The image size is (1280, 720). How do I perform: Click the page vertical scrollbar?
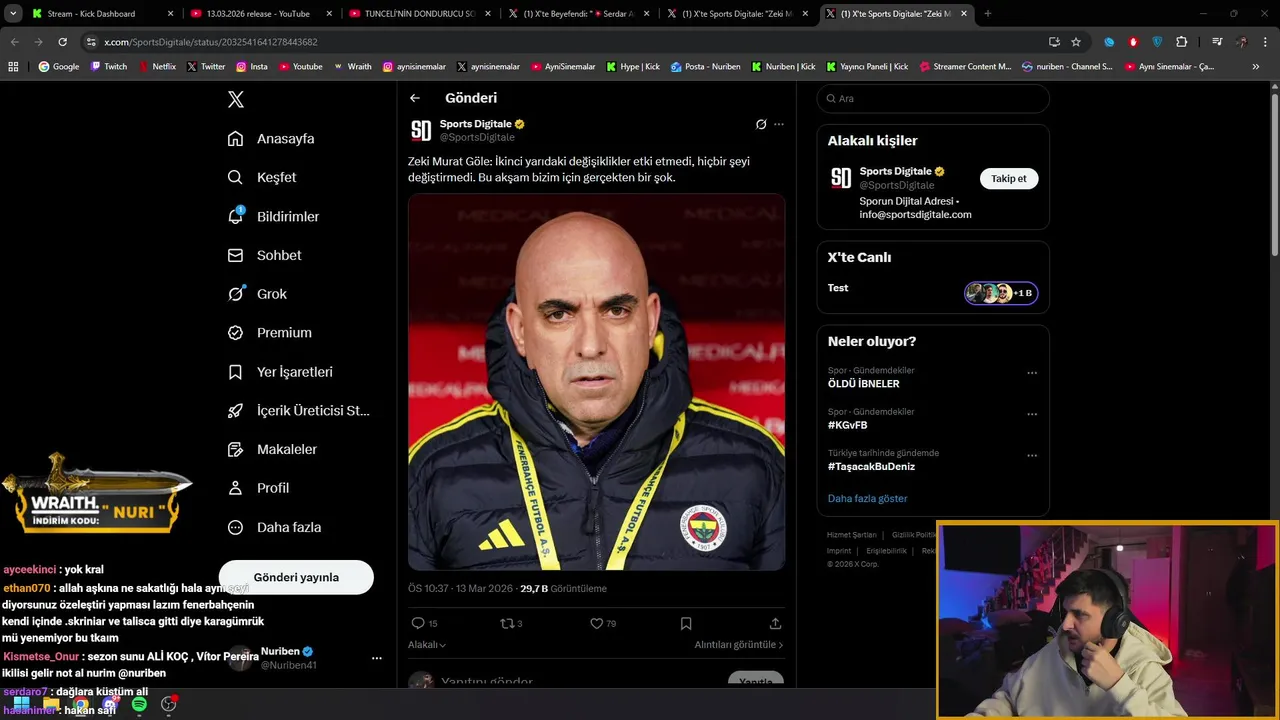point(1274,175)
